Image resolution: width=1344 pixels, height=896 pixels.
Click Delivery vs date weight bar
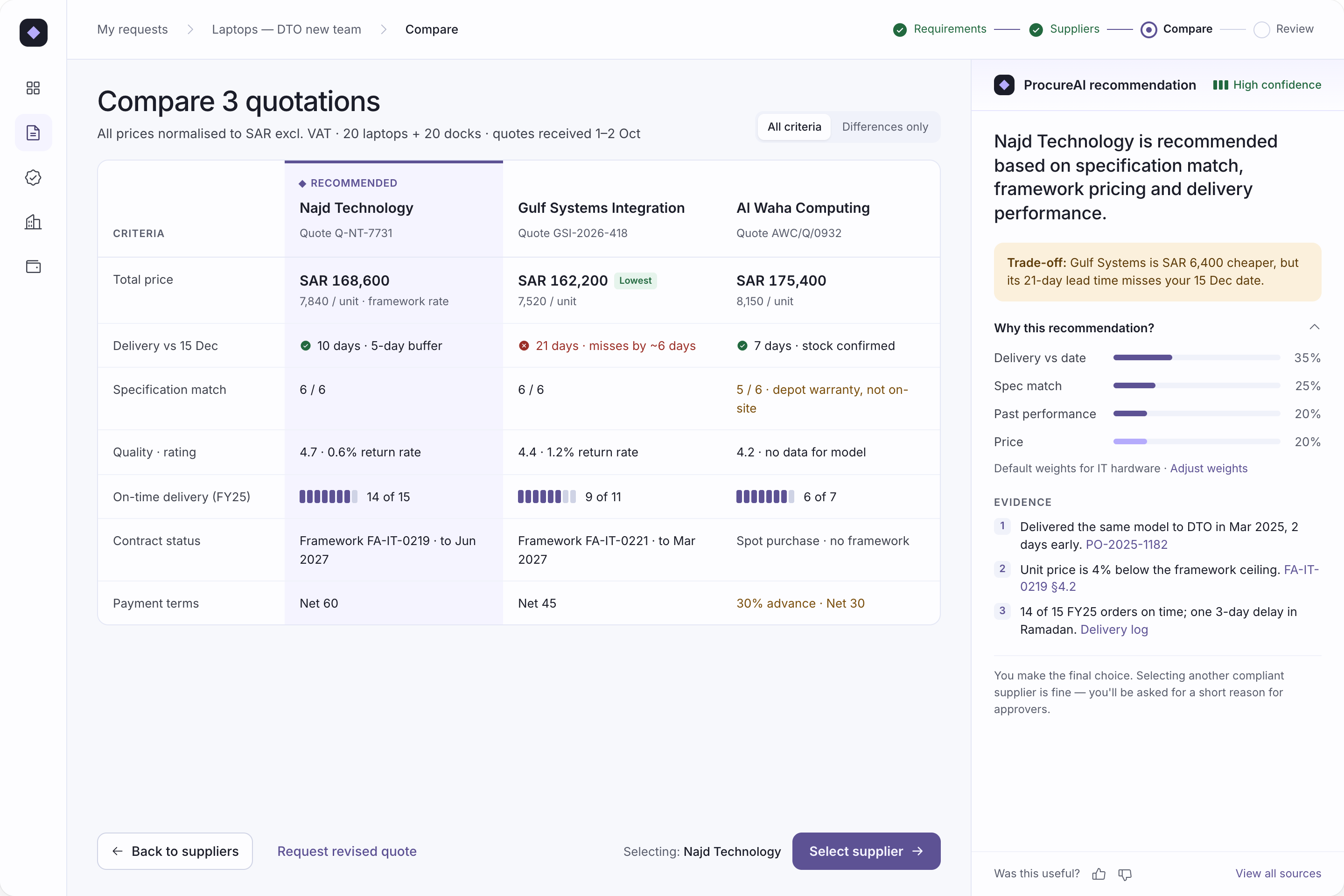pos(1197,358)
